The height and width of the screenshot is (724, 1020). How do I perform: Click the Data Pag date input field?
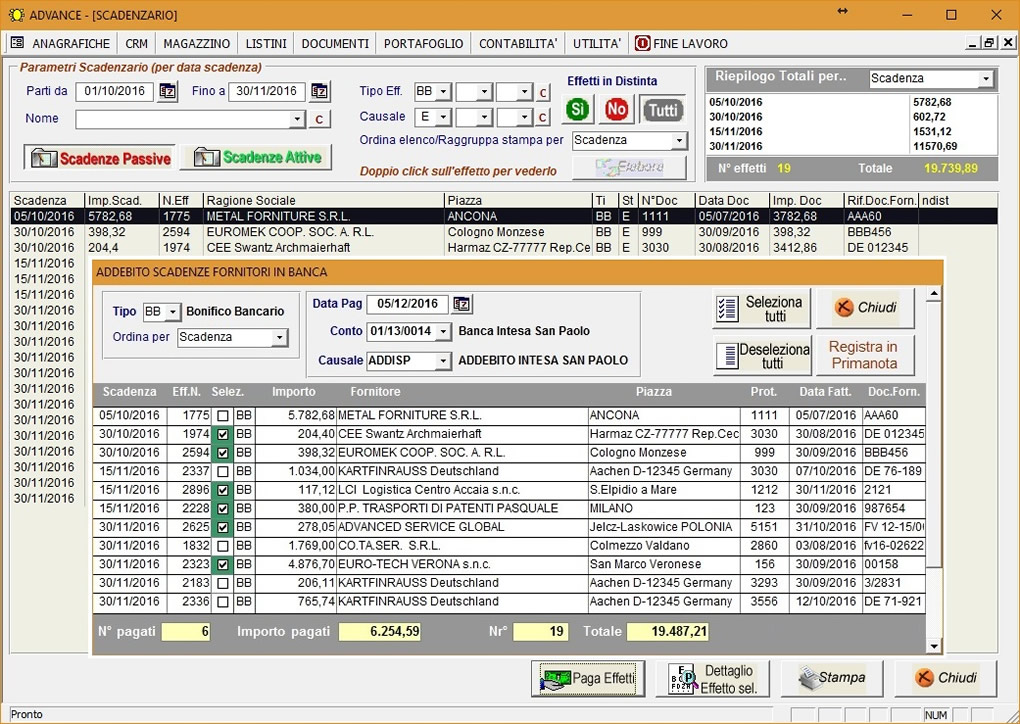coord(407,304)
